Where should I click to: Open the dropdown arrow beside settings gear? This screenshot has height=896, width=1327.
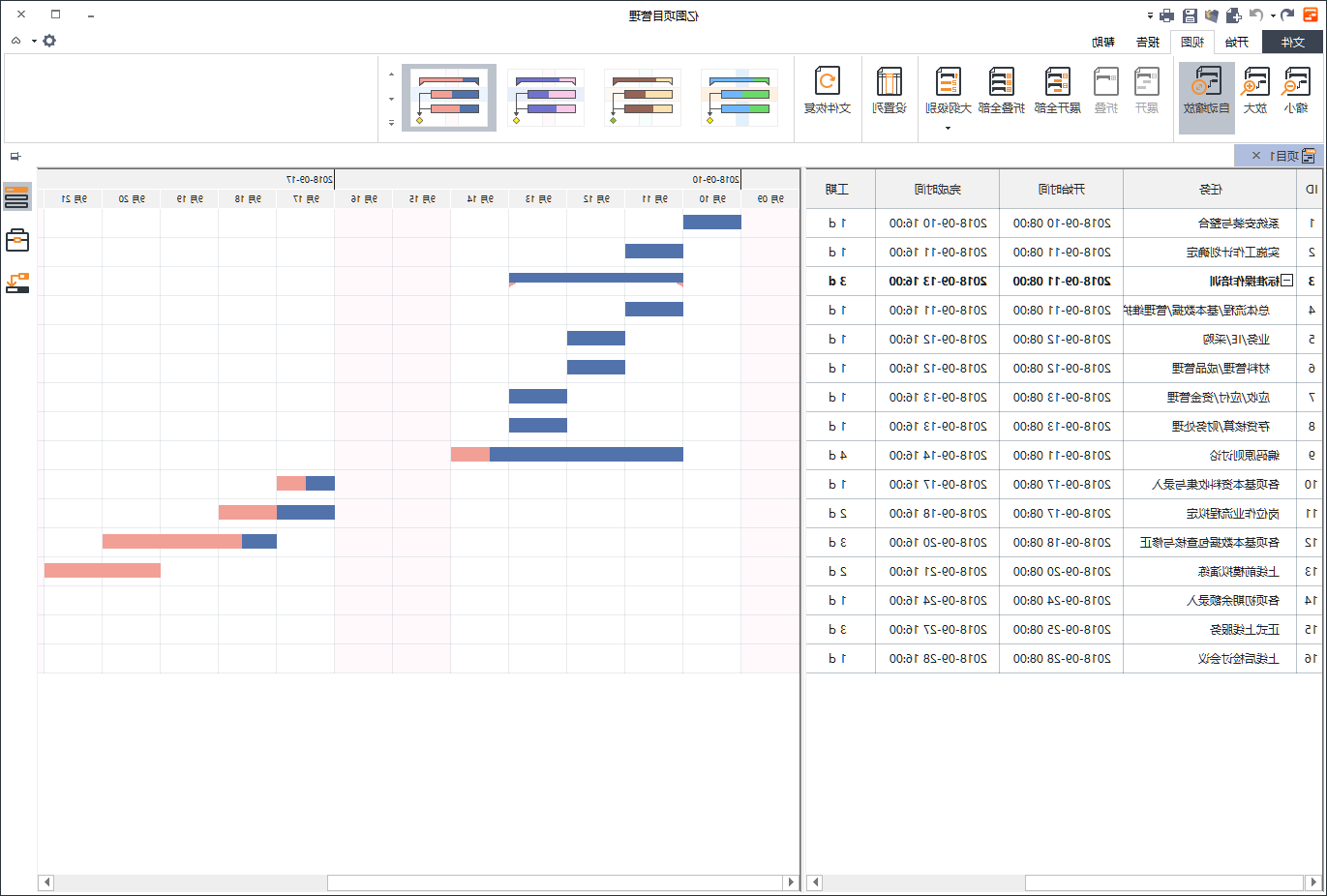[34, 41]
